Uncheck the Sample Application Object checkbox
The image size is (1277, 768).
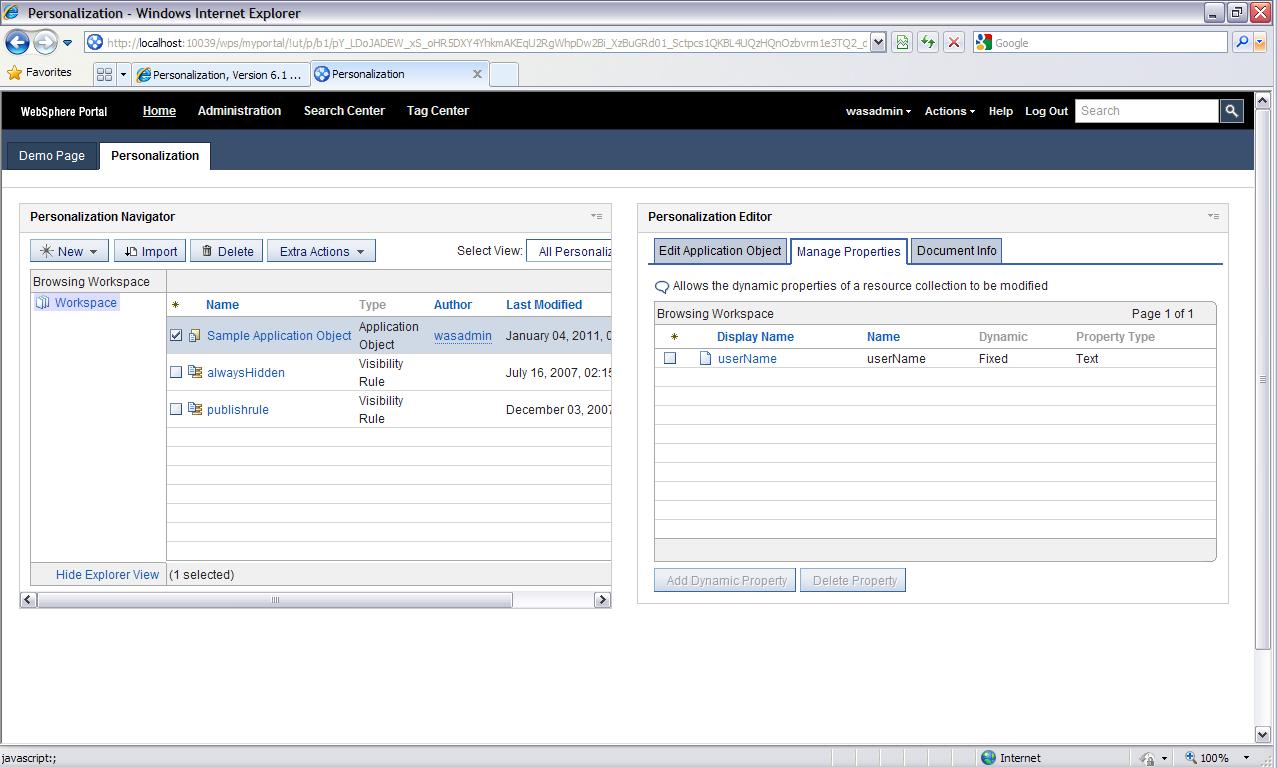click(x=175, y=335)
